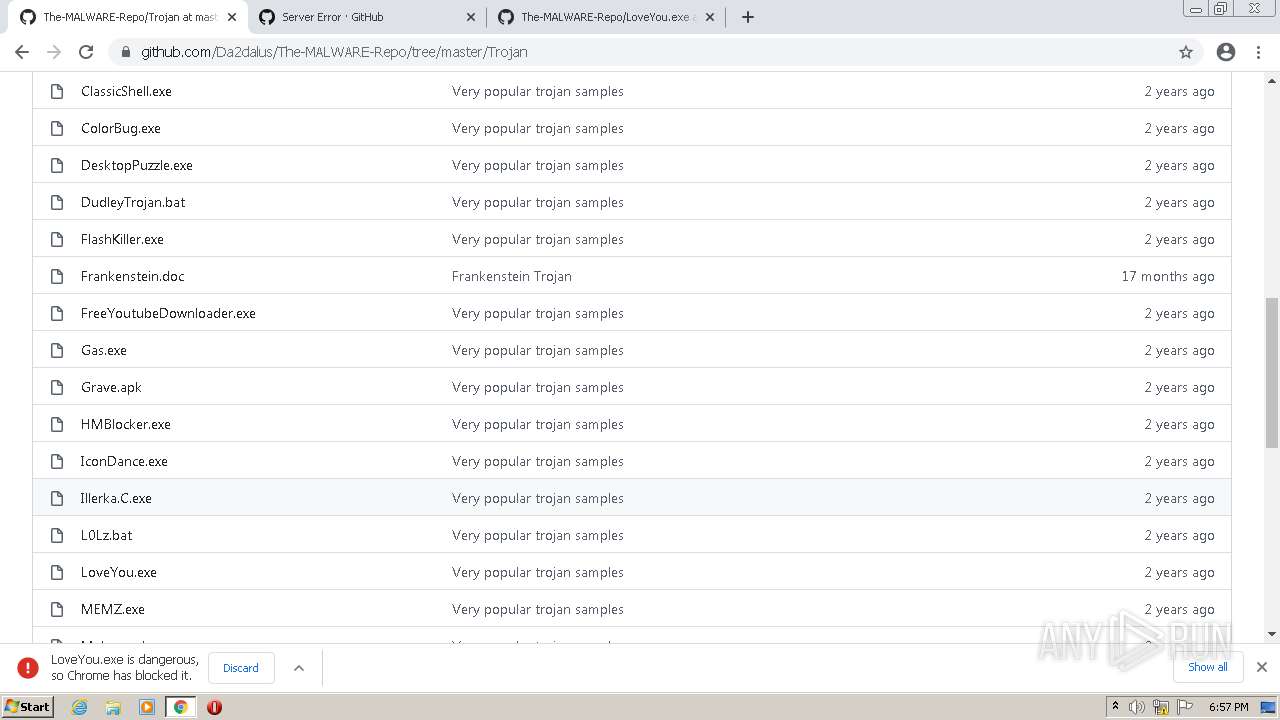Viewport: 1280px width, 720px height.
Task: Click the taskbar clock showing 6:57 PM
Action: point(1228,707)
